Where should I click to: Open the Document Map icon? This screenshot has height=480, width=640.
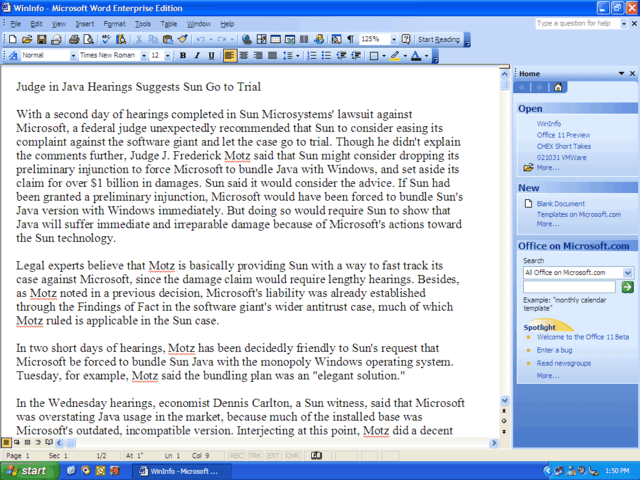[x=336, y=39]
